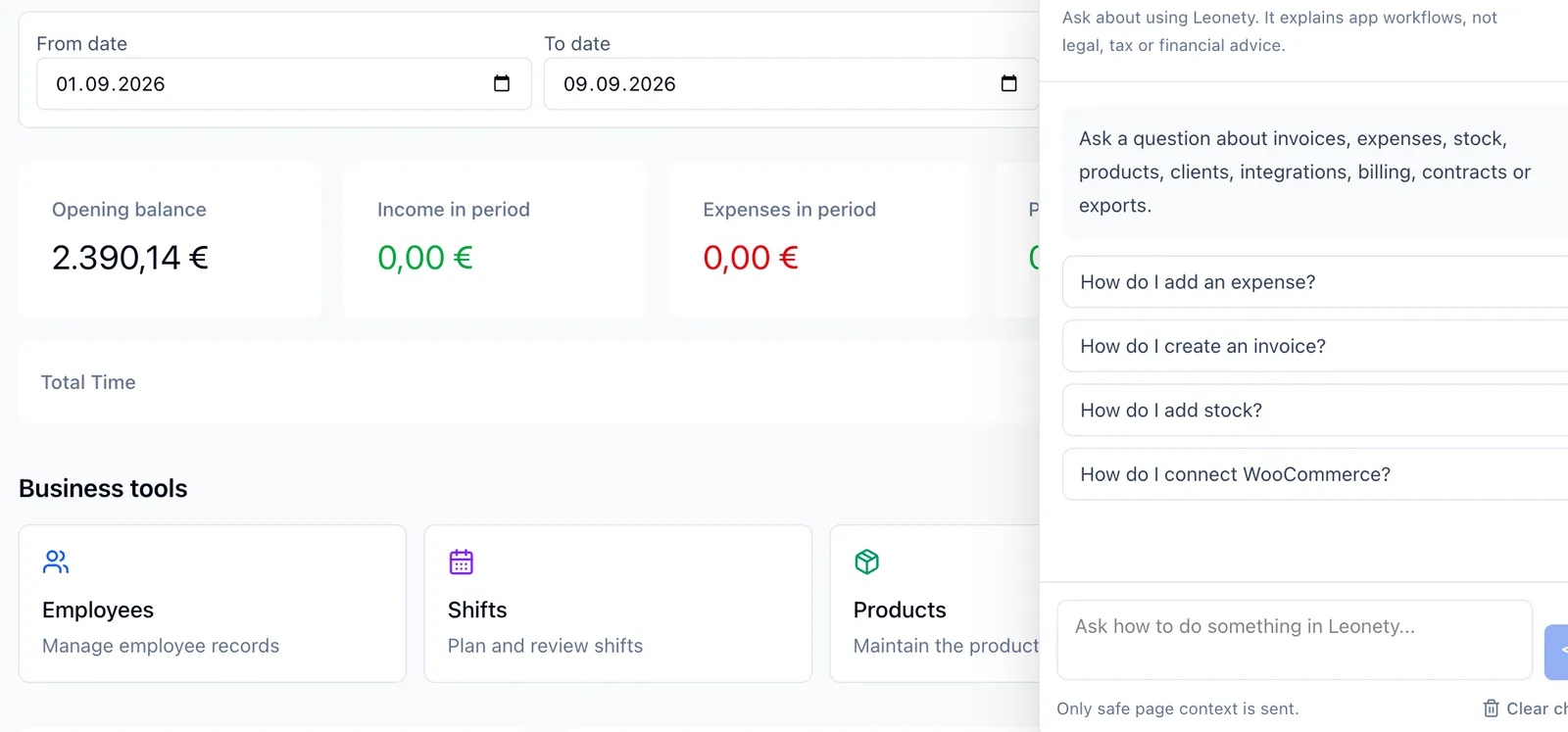This screenshot has width=1568, height=732.
Task: Click the Income in period 0,00 € value
Action: coord(425,258)
